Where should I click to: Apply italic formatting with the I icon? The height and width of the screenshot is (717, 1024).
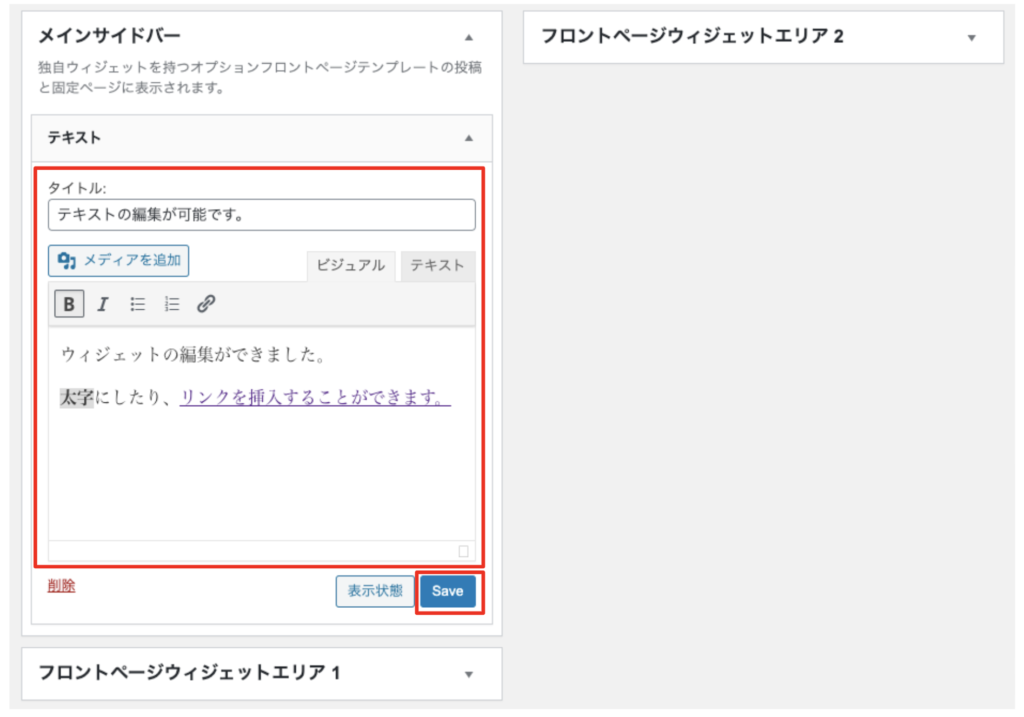[x=102, y=304]
